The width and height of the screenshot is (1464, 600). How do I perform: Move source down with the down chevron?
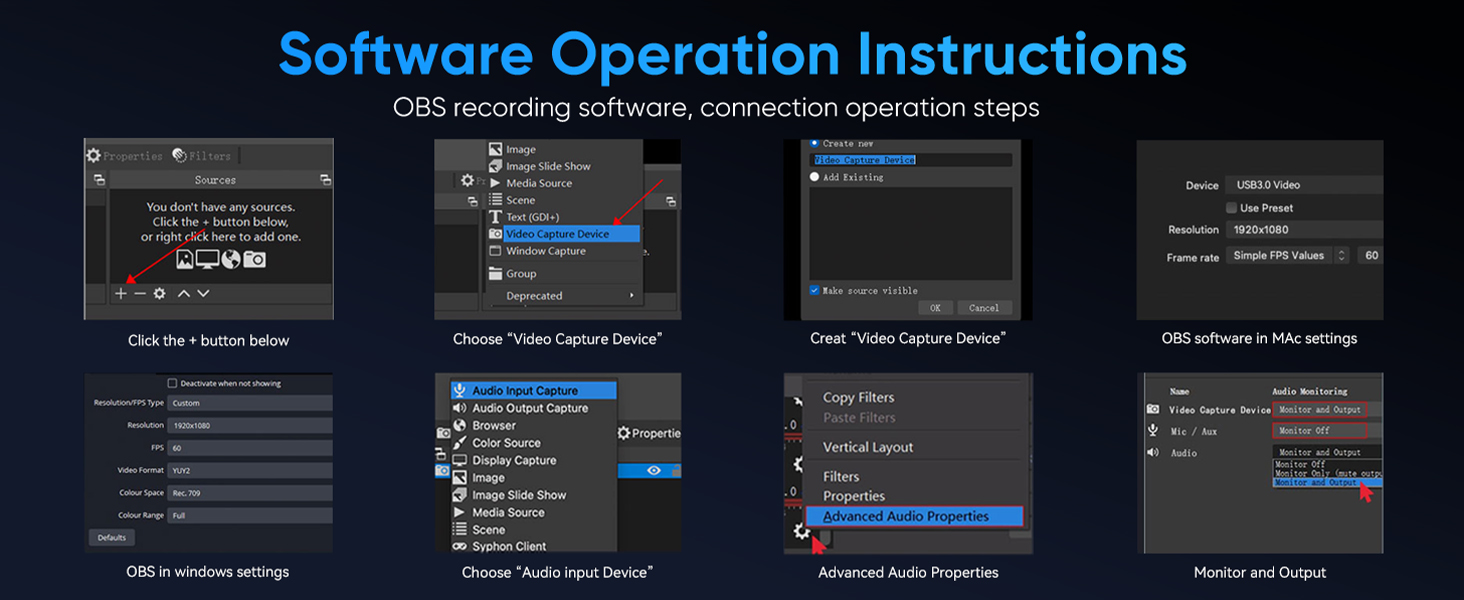point(203,294)
